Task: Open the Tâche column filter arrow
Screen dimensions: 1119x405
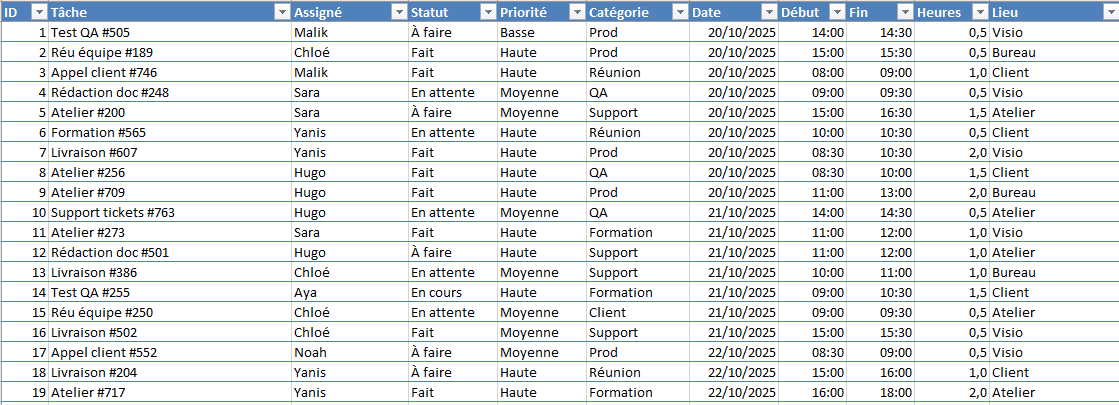Action: (x=281, y=12)
